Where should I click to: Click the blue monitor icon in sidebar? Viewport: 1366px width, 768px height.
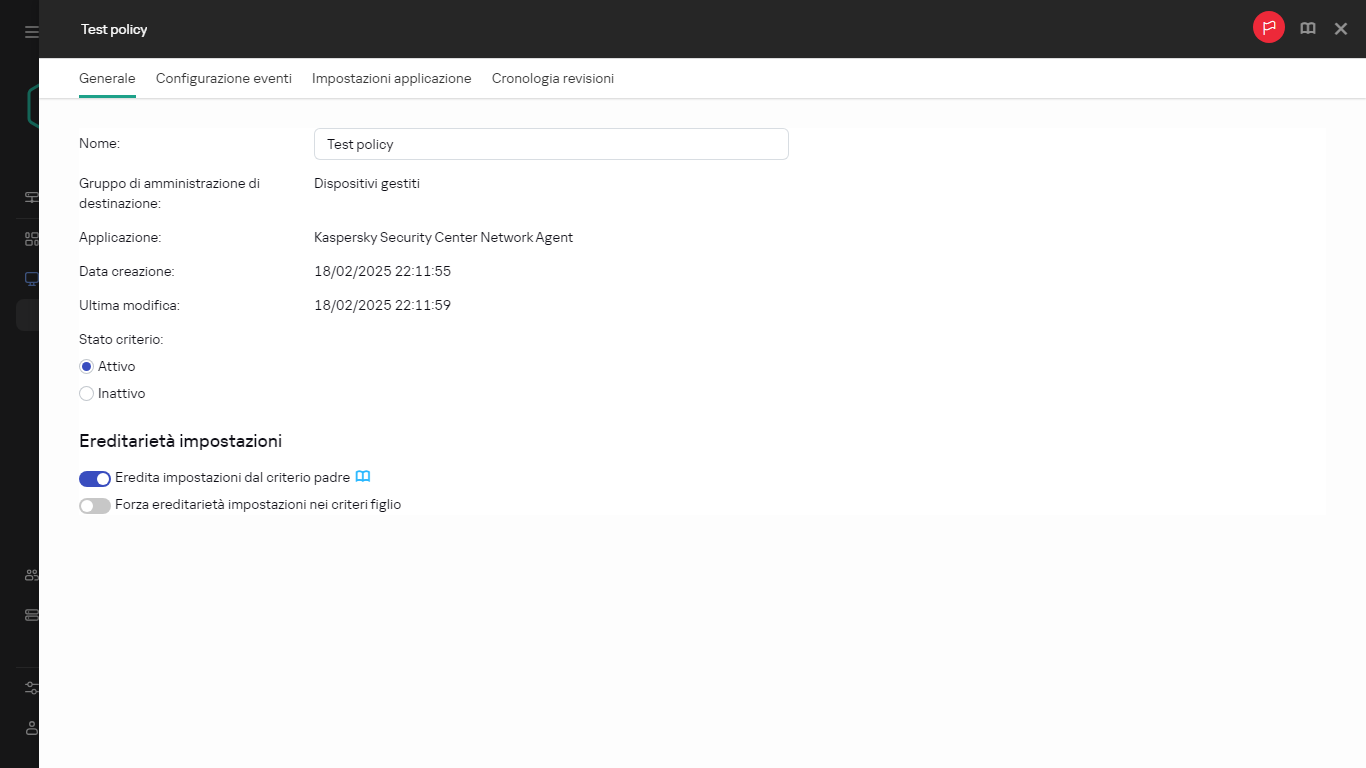[31, 279]
